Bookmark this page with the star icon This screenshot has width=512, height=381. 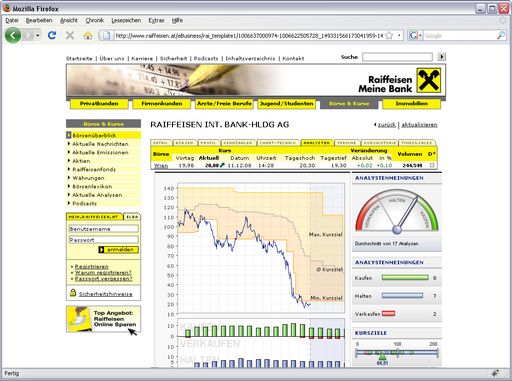click(x=389, y=35)
